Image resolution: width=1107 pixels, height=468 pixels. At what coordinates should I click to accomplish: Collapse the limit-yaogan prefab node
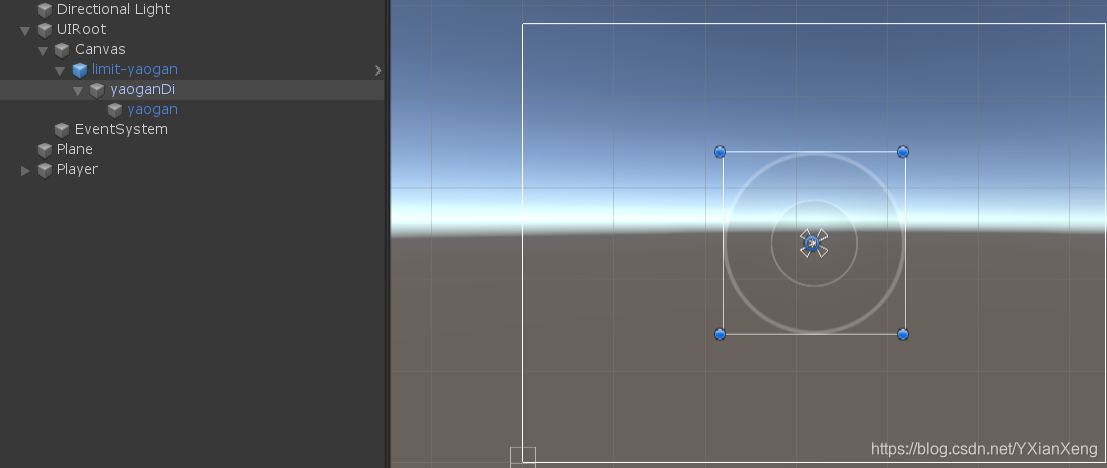[x=61, y=71]
